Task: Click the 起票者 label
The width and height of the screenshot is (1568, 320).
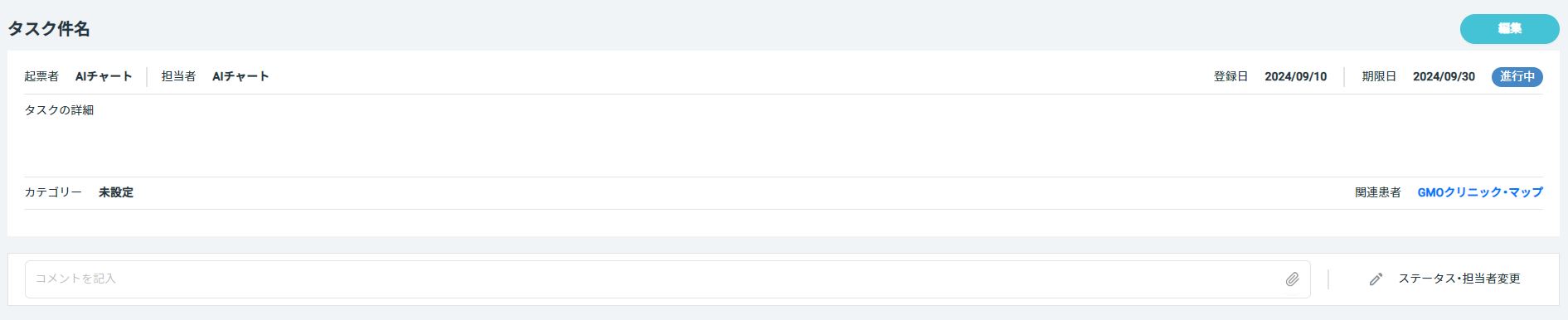Action: coord(41,76)
